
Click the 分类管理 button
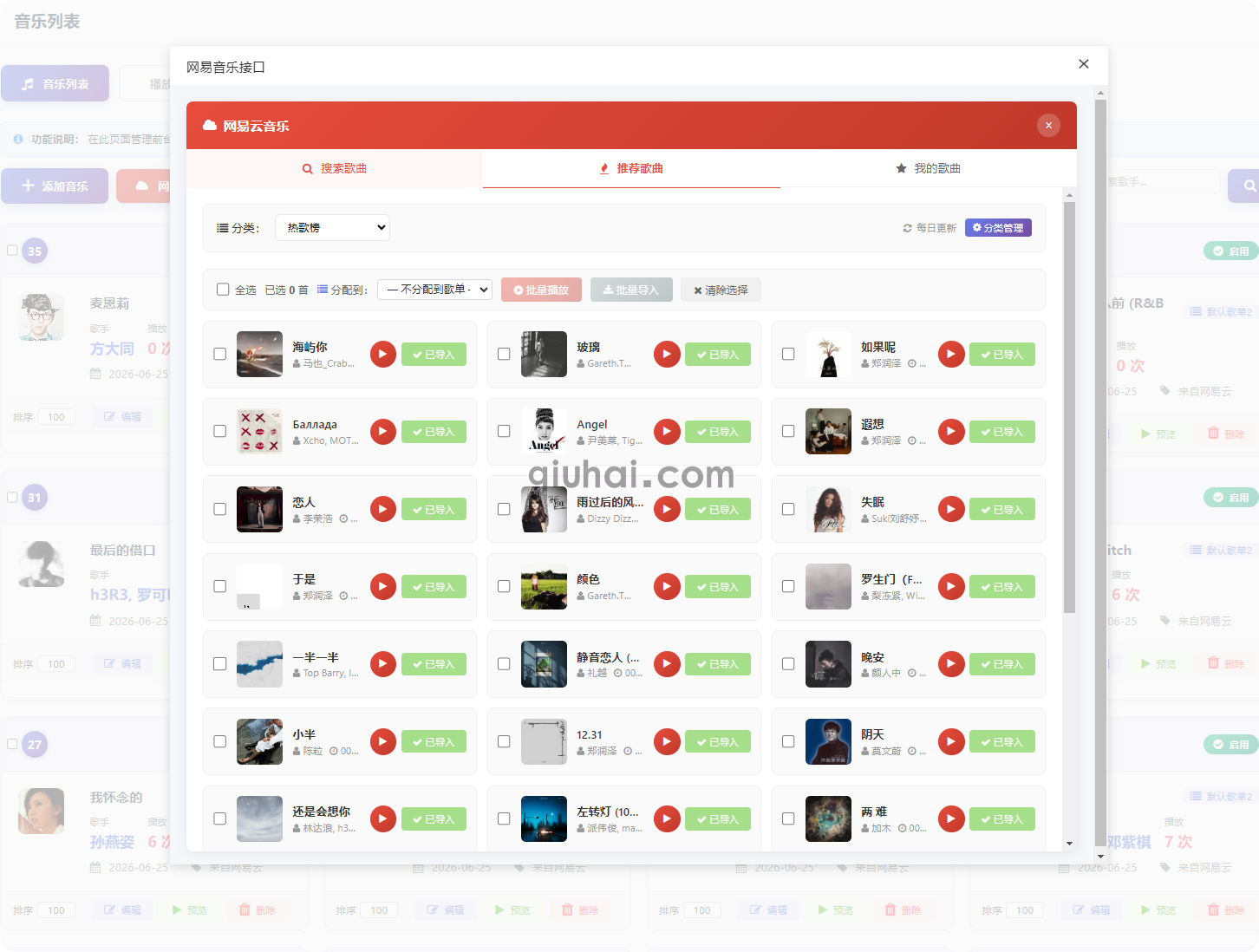point(998,228)
